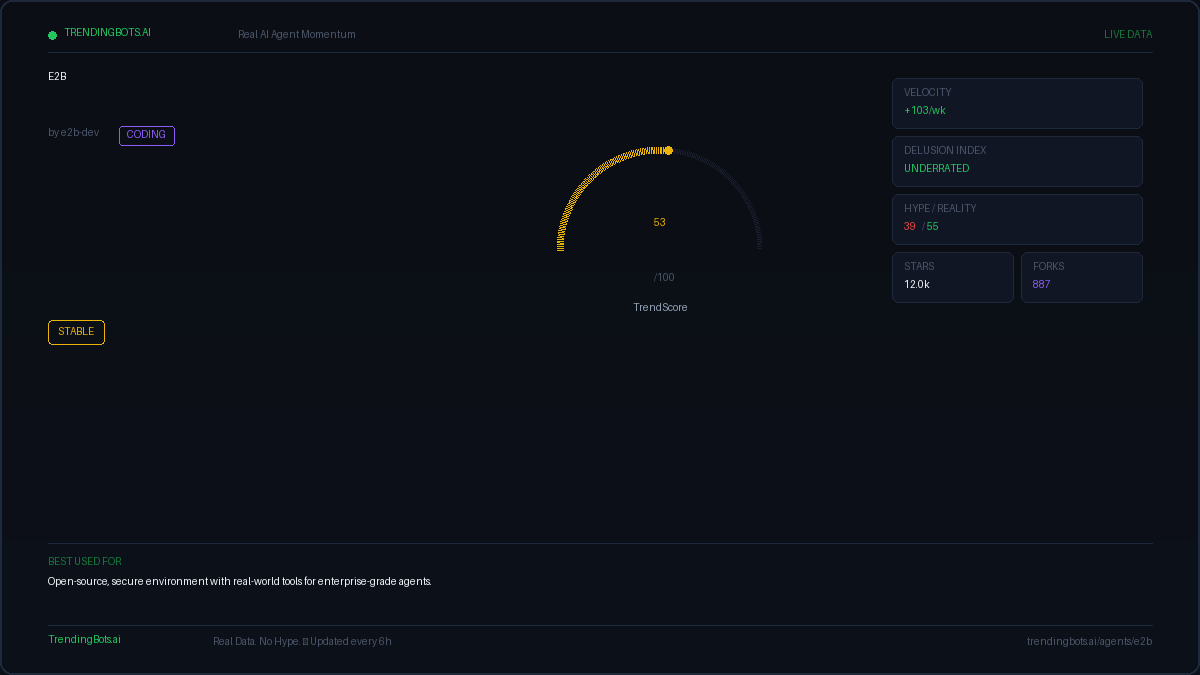The width and height of the screenshot is (1200, 675).
Task: Click the 12.0k stars value
Action: 917,285
